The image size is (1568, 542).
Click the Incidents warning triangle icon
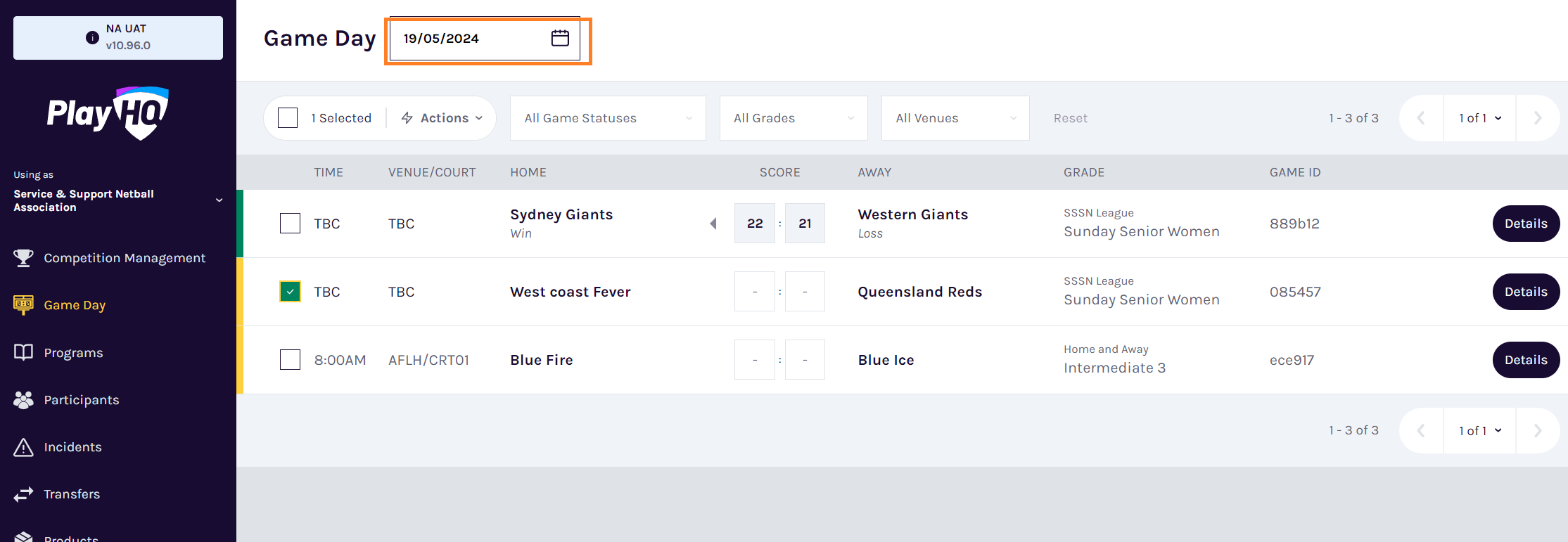tap(23, 447)
